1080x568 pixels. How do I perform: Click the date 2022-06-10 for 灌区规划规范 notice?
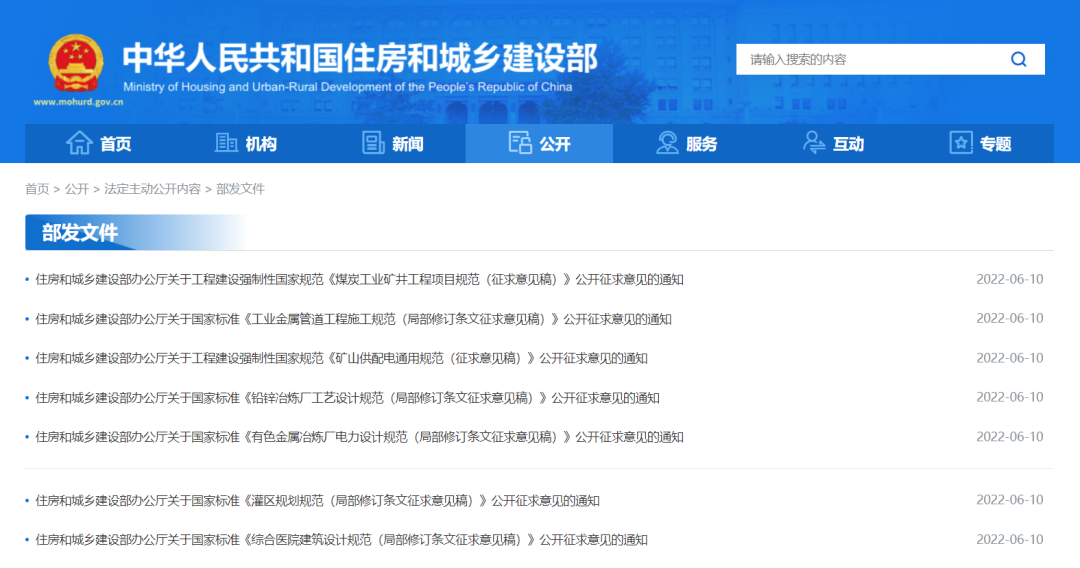pos(1010,500)
